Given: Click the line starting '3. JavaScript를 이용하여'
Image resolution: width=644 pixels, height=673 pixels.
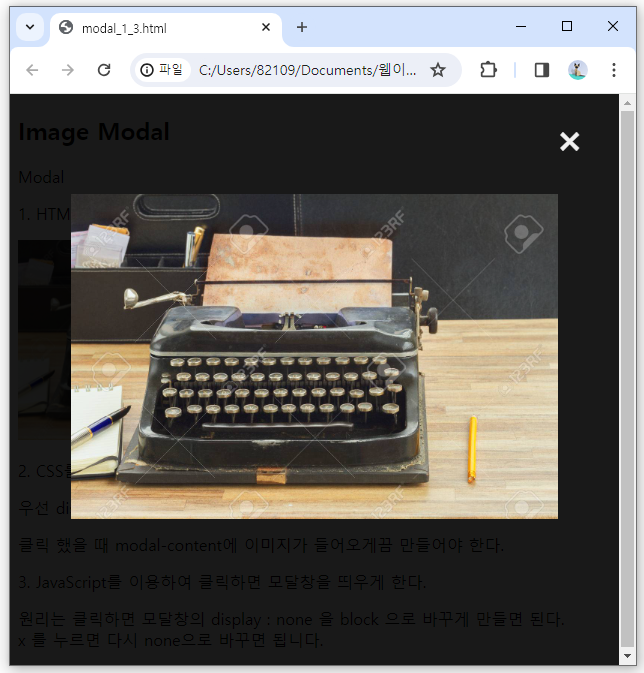Looking at the screenshot, I should tap(222, 582).
